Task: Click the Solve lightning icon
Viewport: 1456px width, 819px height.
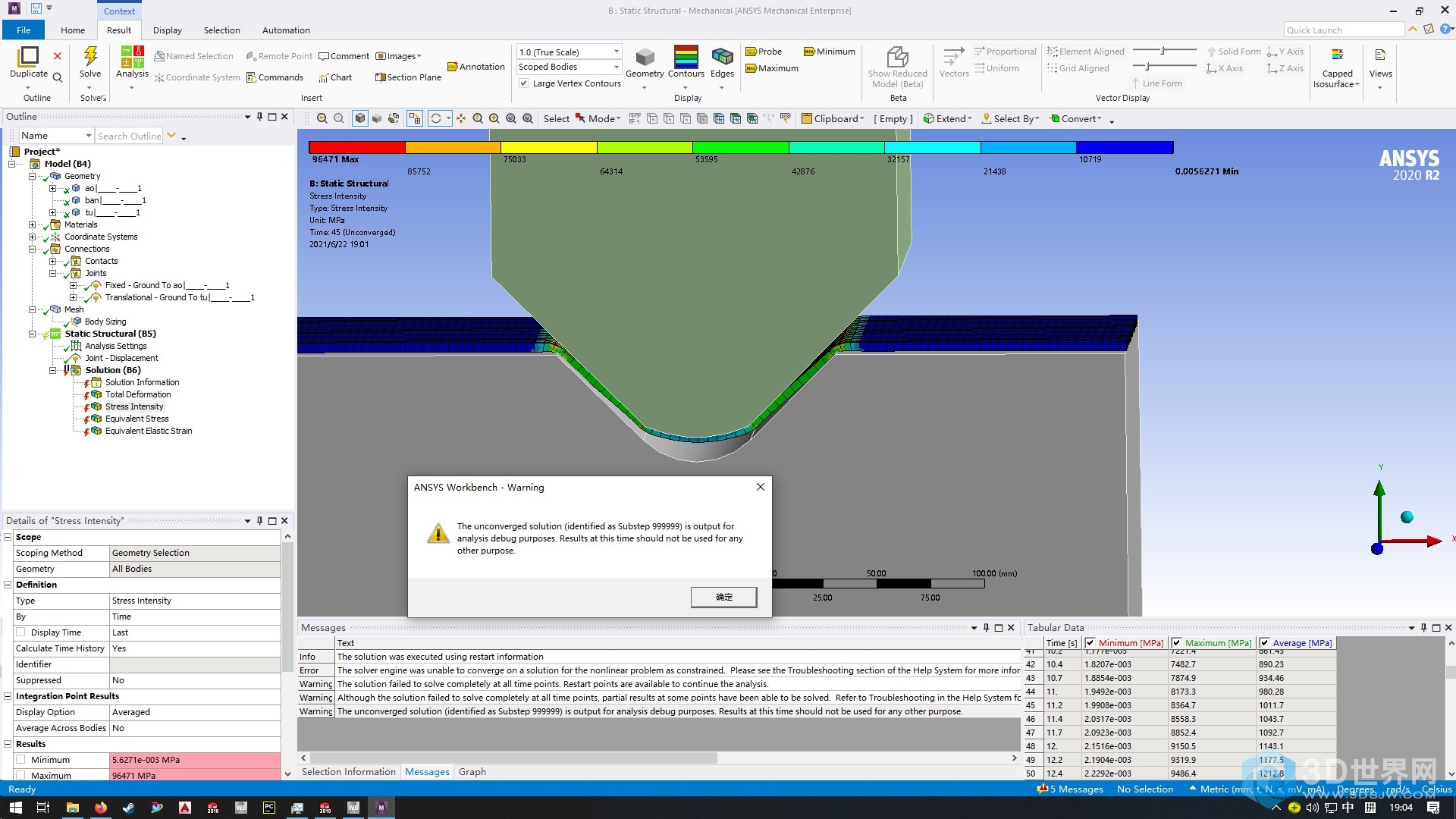Action: [x=90, y=56]
